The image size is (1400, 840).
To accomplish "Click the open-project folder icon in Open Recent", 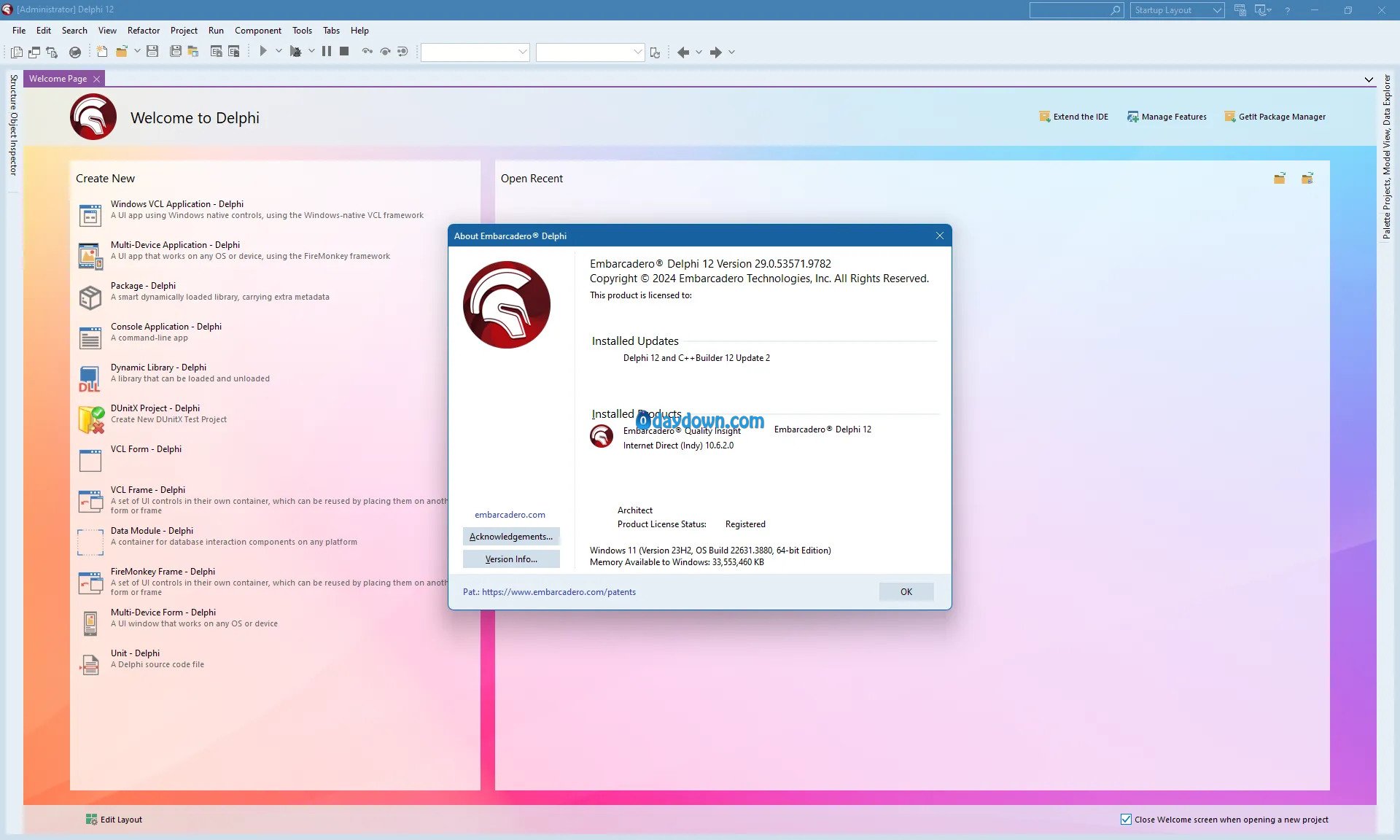I will [x=1280, y=179].
